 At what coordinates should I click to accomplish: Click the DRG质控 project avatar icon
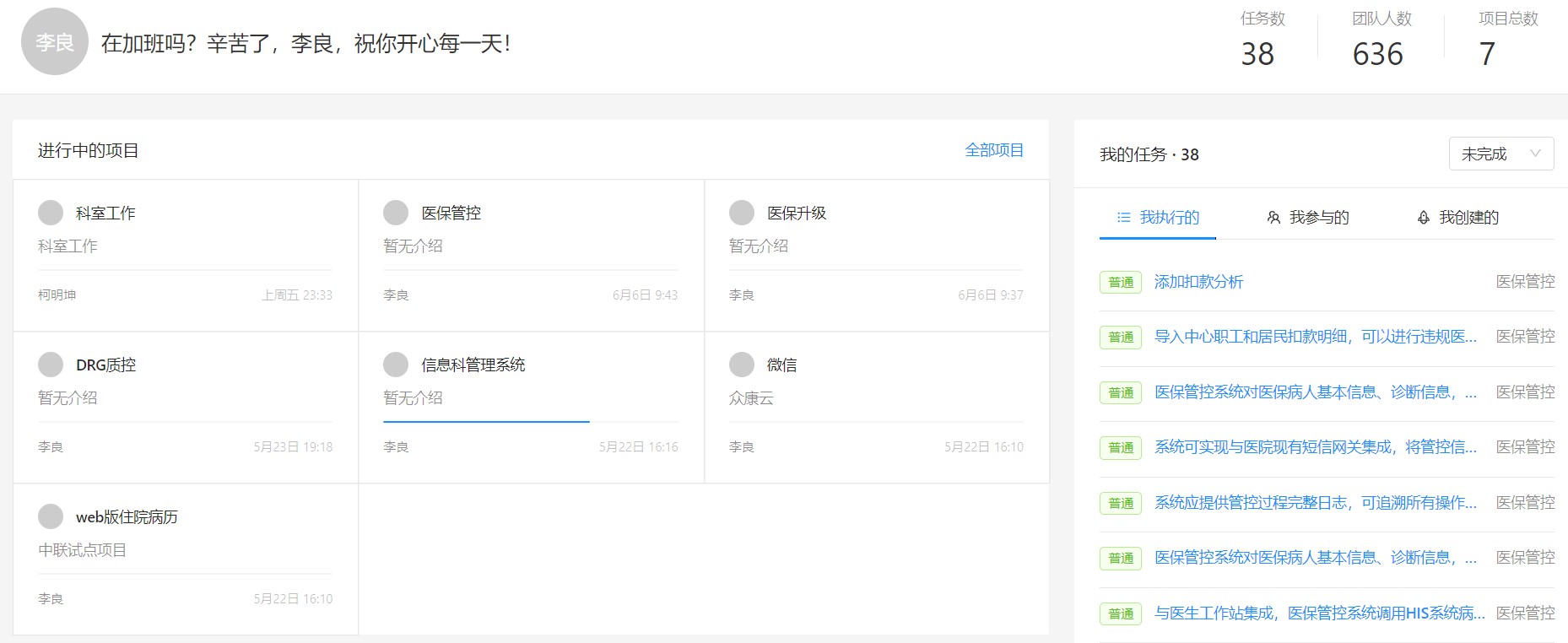[x=51, y=365]
